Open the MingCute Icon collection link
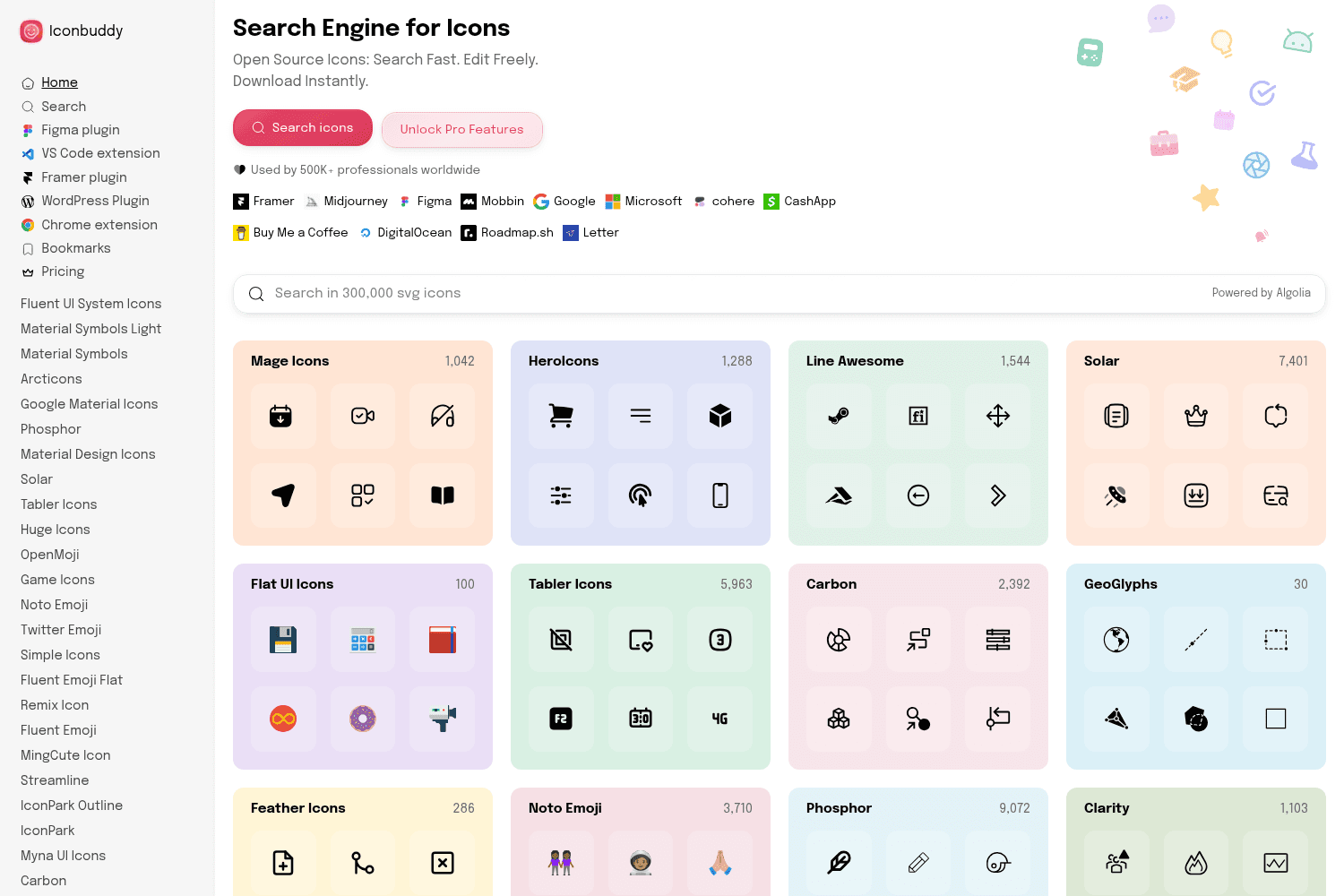1344x896 pixels. click(65, 755)
